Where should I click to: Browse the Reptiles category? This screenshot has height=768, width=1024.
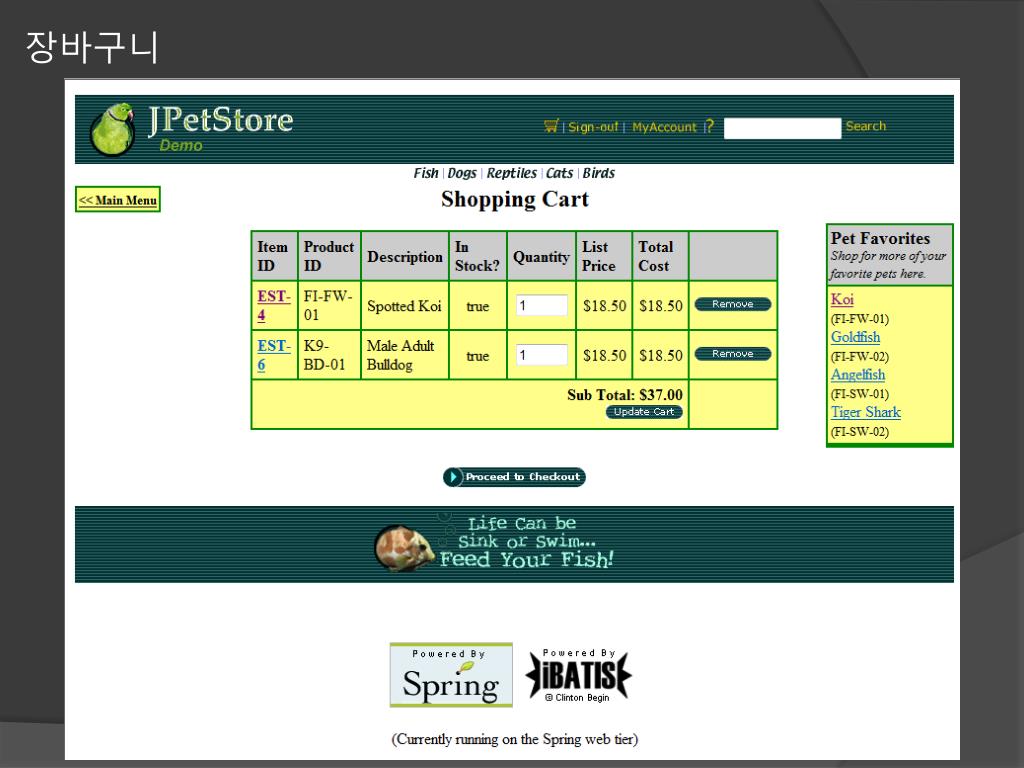click(x=511, y=173)
